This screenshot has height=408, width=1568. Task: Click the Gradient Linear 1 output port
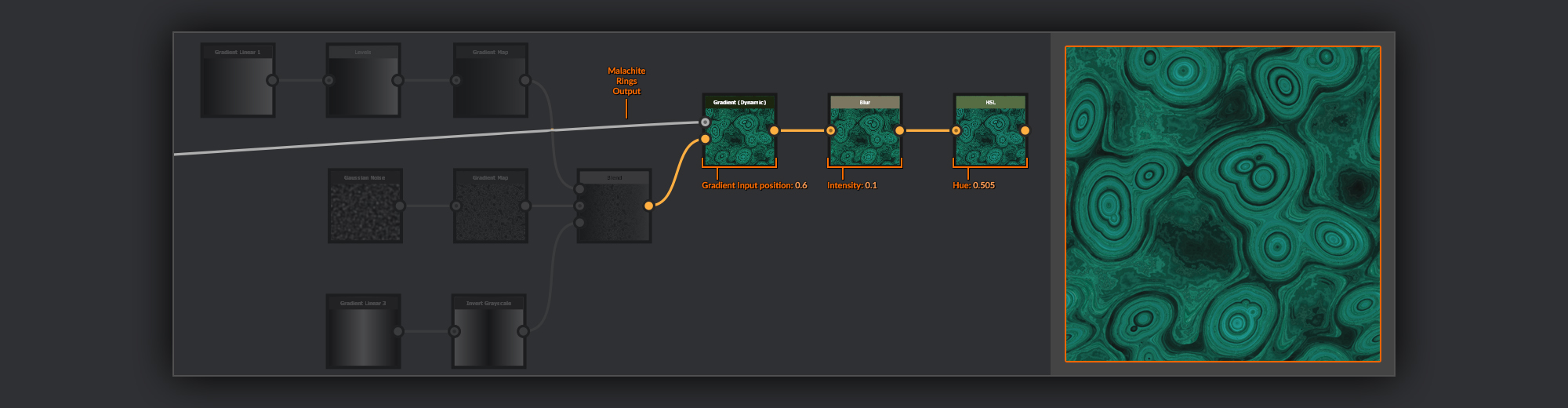pos(272,80)
